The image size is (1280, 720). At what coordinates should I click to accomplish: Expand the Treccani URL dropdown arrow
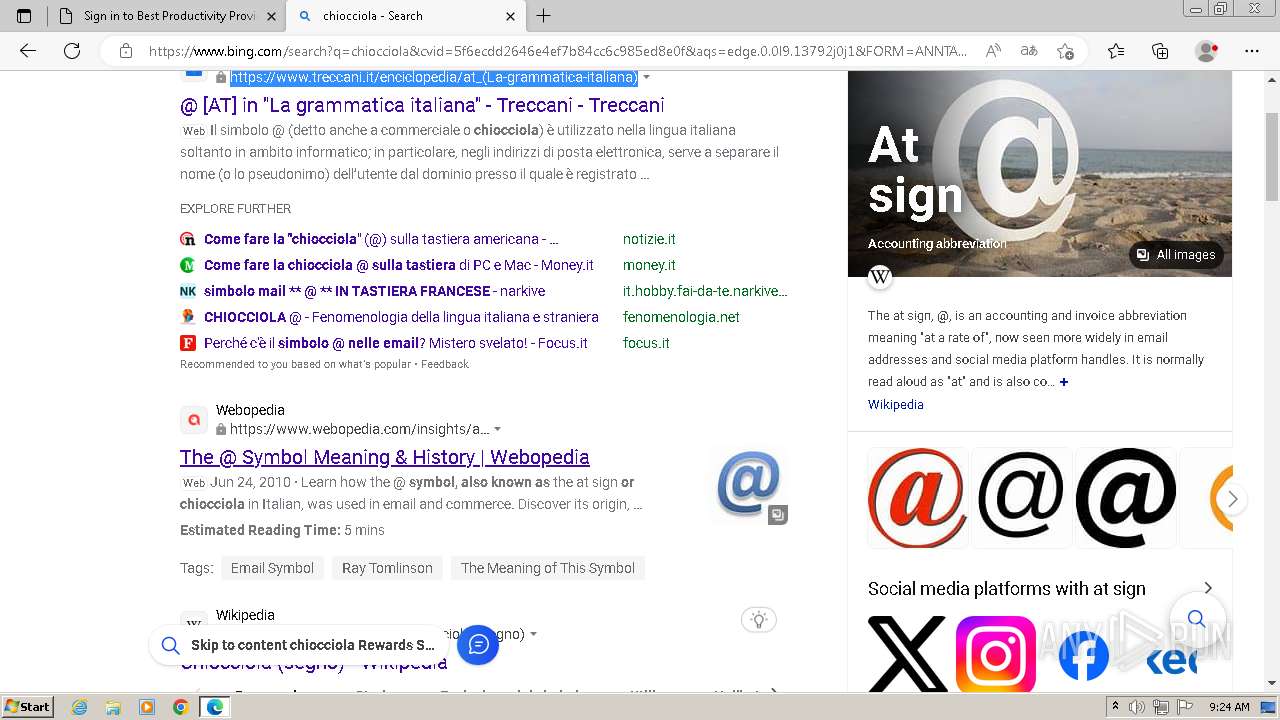[647, 78]
